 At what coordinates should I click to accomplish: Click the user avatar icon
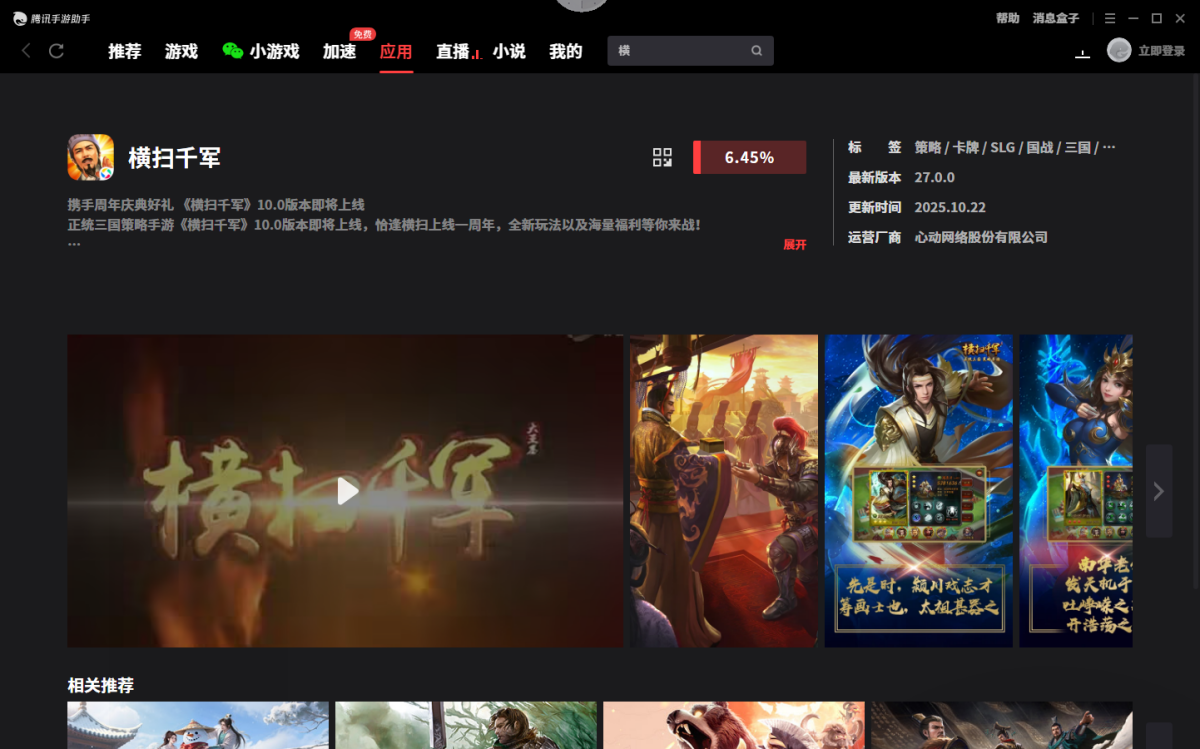[x=1119, y=51]
